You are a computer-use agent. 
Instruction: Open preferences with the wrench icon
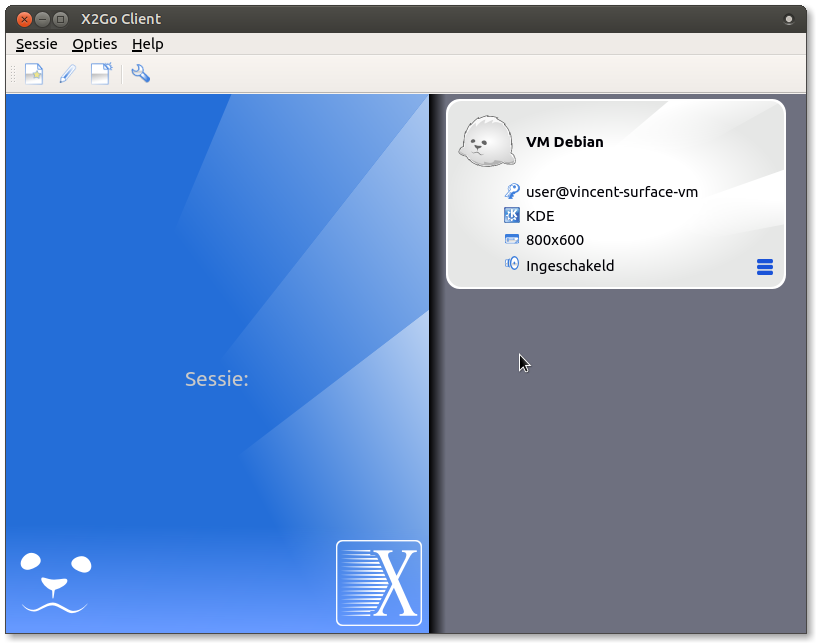141,74
